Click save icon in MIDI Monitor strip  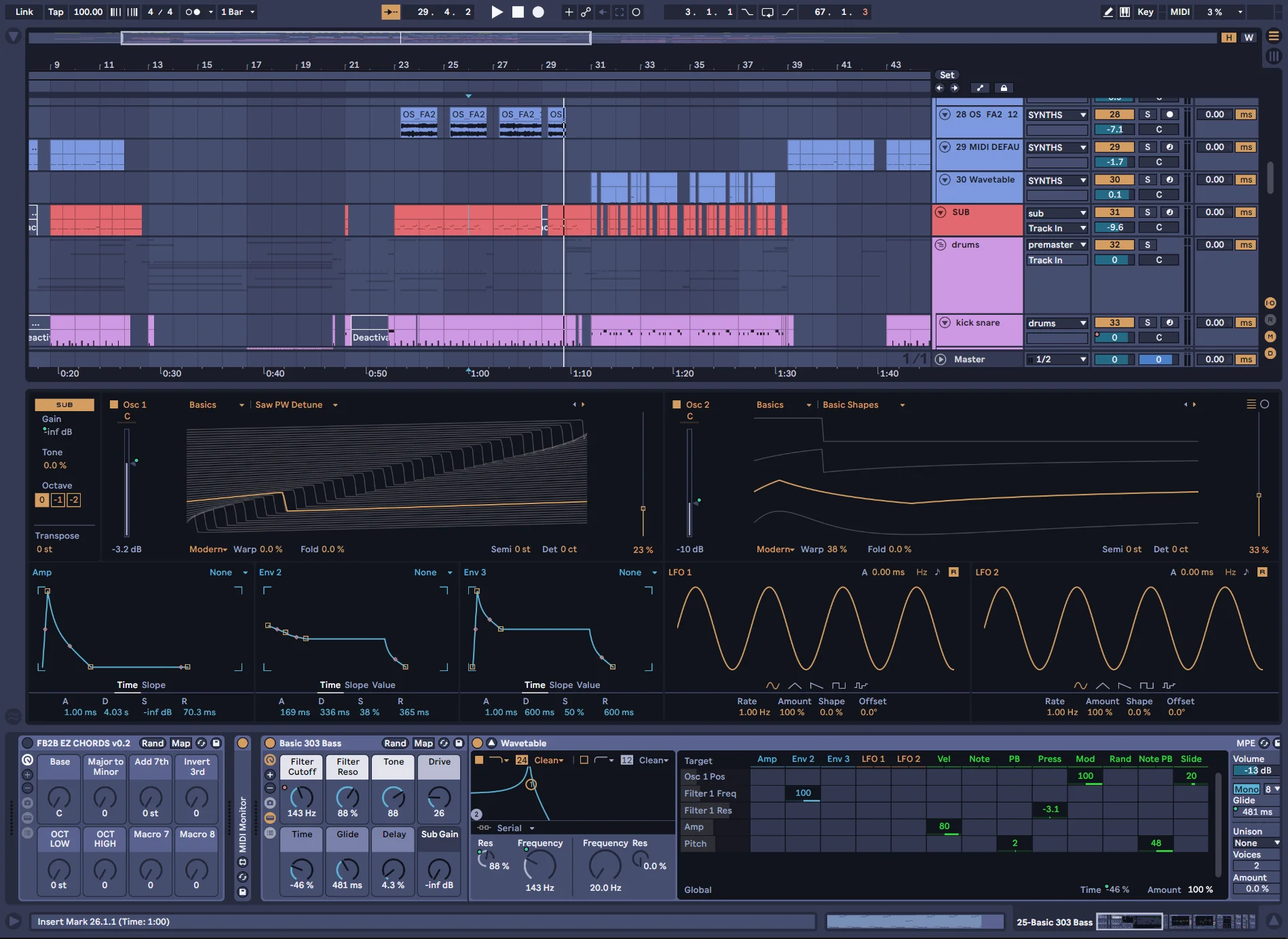242,892
